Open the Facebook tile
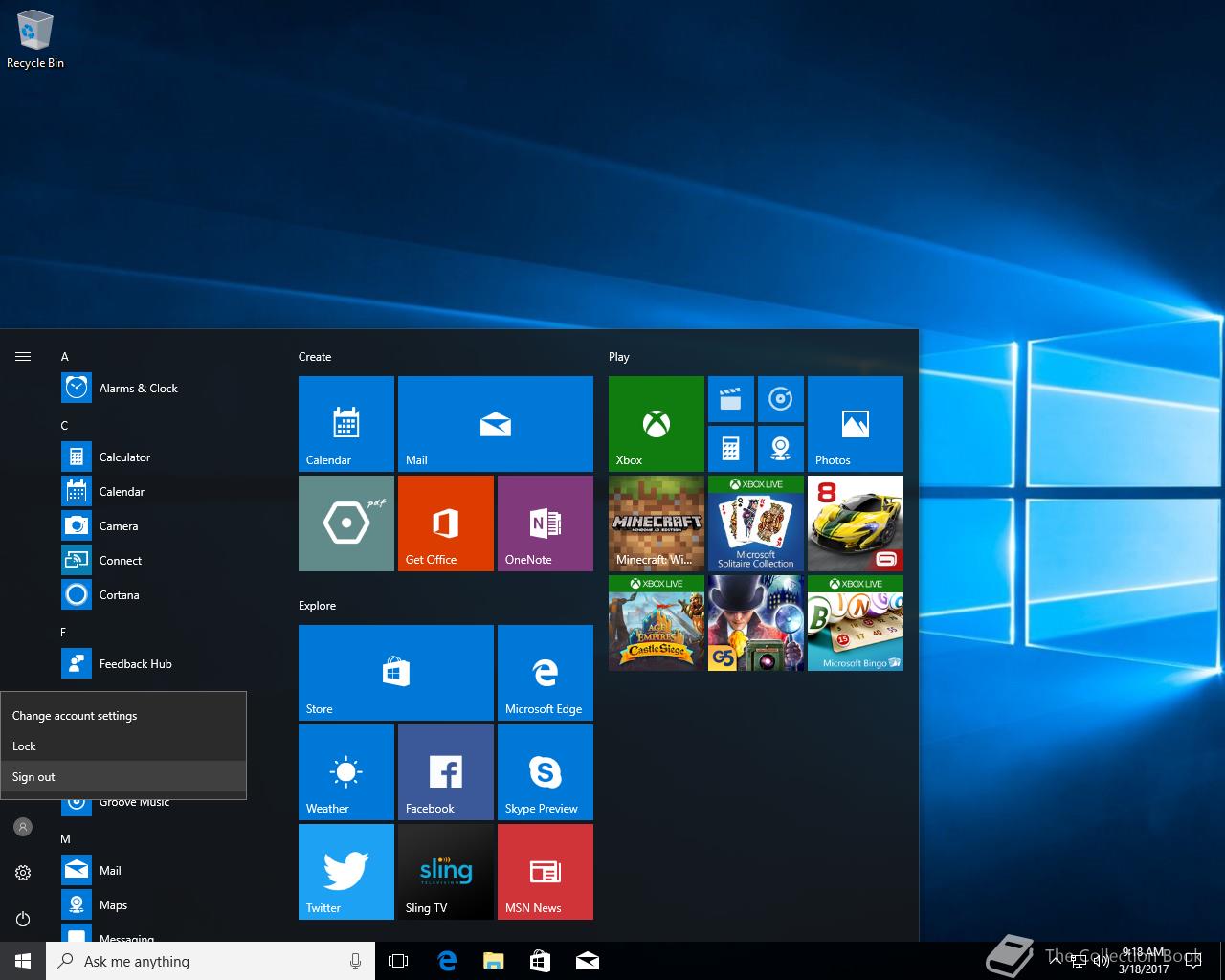The height and width of the screenshot is (980, 1225). click(x=446, y=772)
